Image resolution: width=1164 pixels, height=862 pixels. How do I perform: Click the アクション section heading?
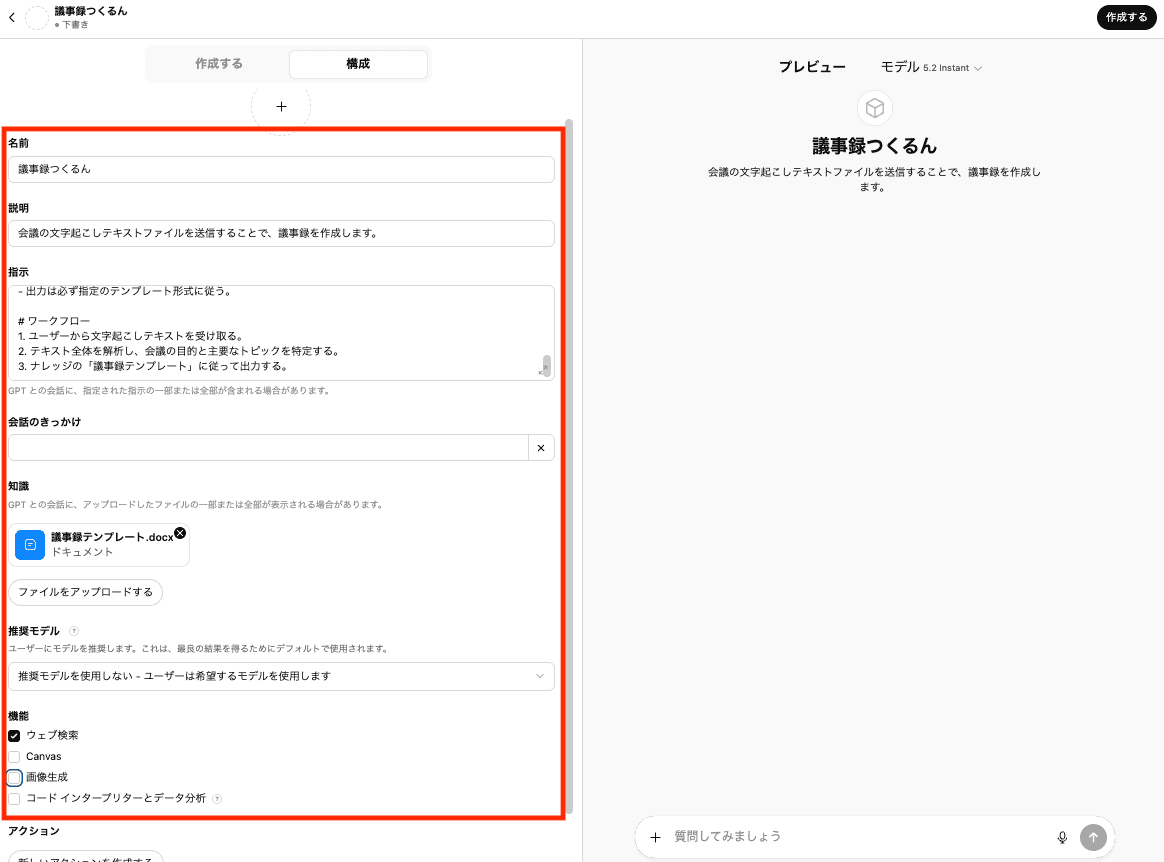33,831
